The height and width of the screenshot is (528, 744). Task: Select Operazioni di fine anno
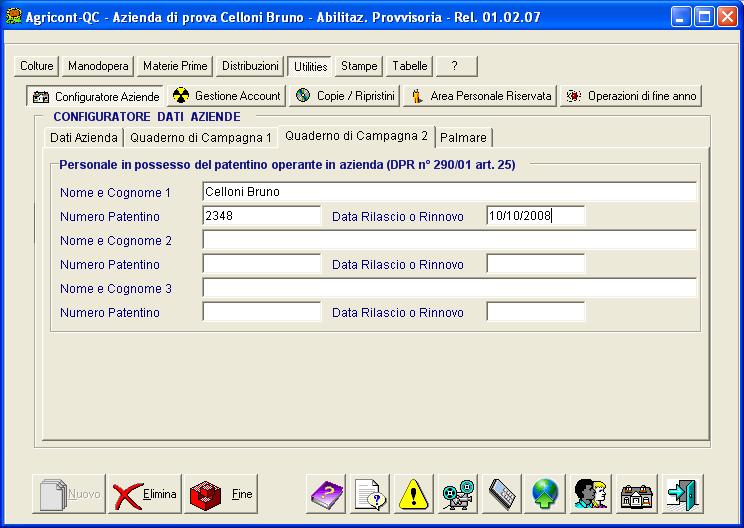coord(631,96)
